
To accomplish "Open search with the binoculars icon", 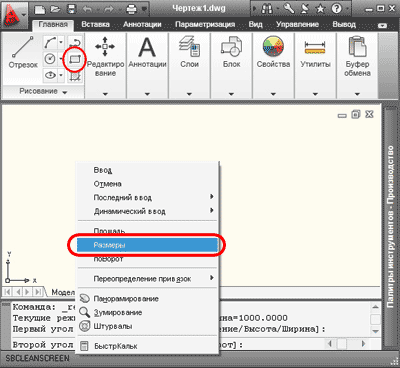I will tap(267, 9).
